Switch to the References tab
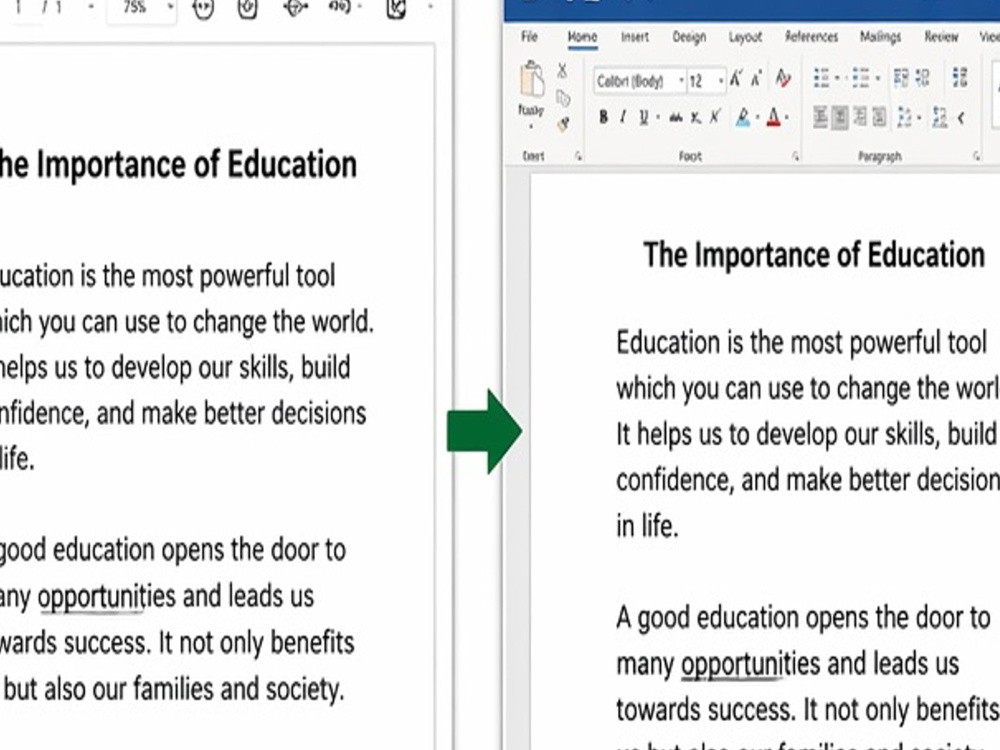The width and height of the screenshot is (1000, 750). [x=811, y=37]
